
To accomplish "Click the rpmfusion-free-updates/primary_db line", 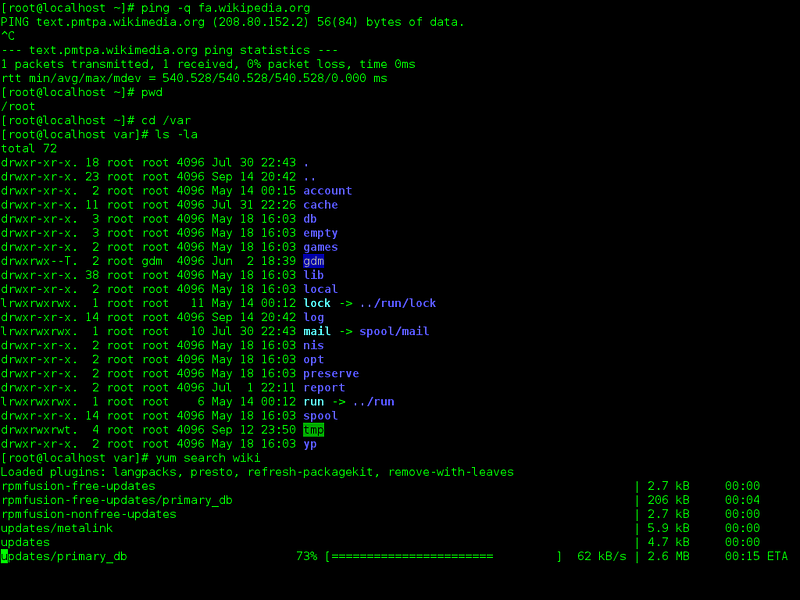I will [x=116, y=501].
